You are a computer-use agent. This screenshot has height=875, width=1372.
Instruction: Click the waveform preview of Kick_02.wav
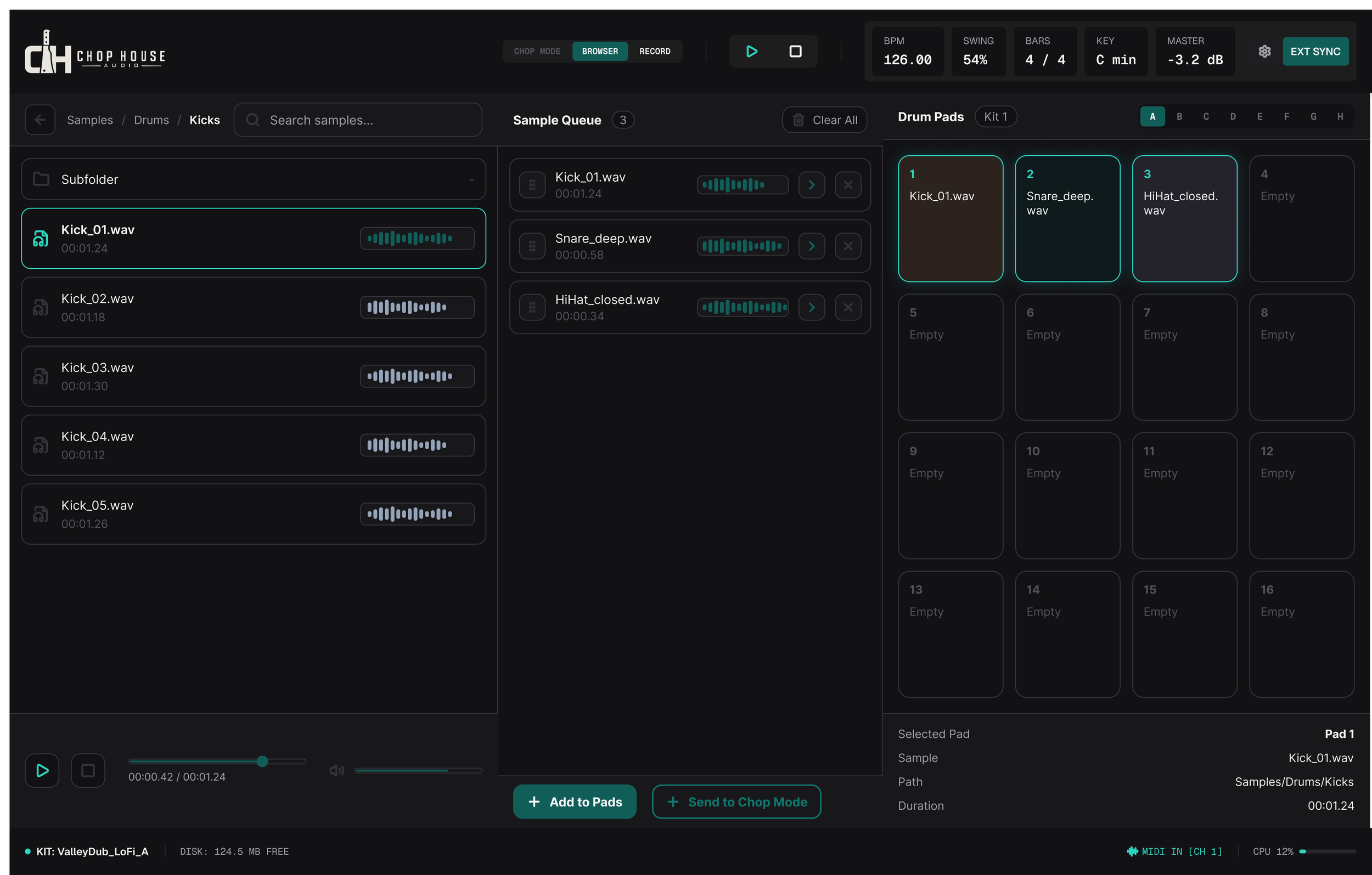tap(417, 307)
